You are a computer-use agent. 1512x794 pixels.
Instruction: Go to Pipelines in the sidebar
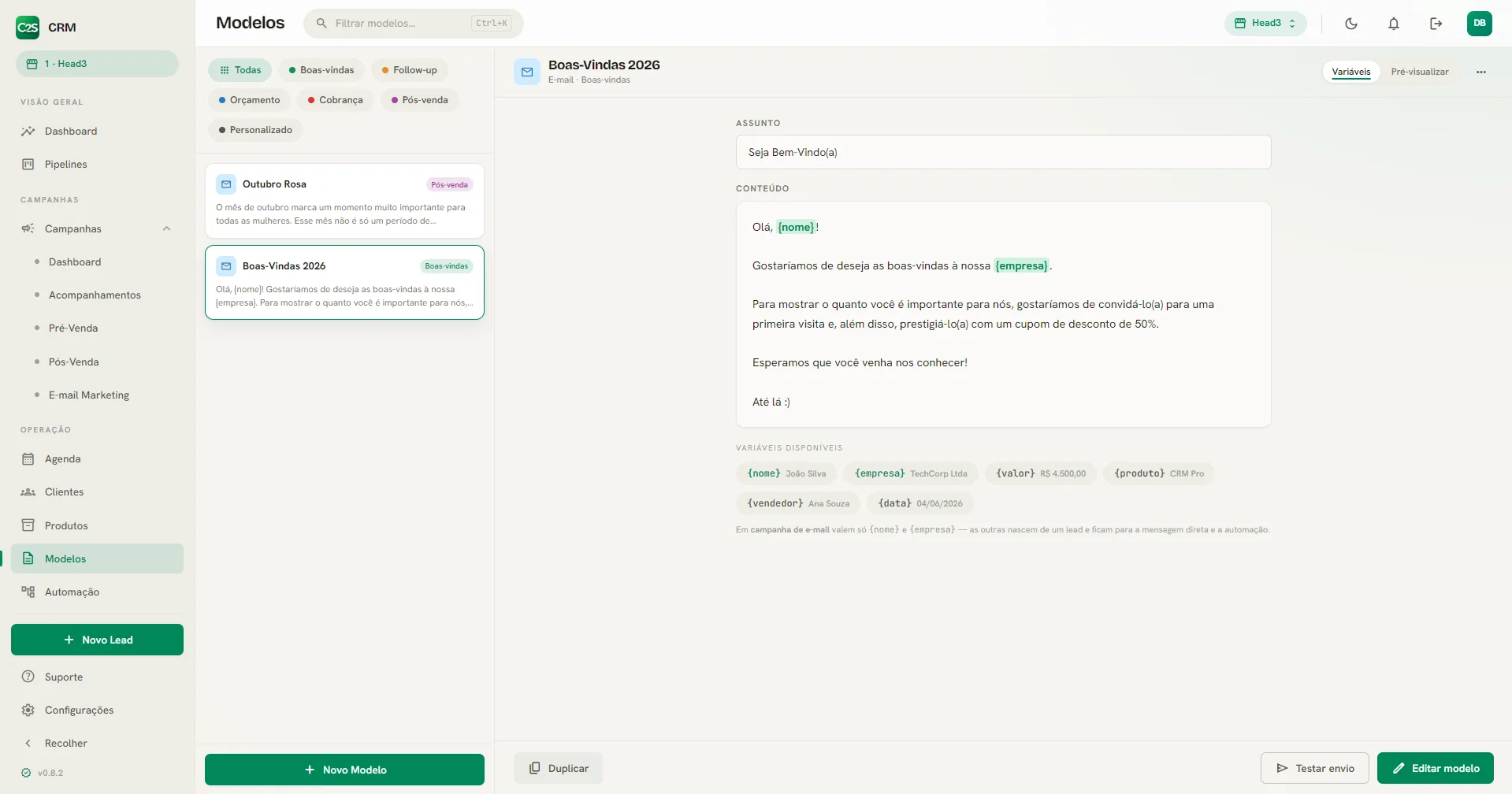97,165
